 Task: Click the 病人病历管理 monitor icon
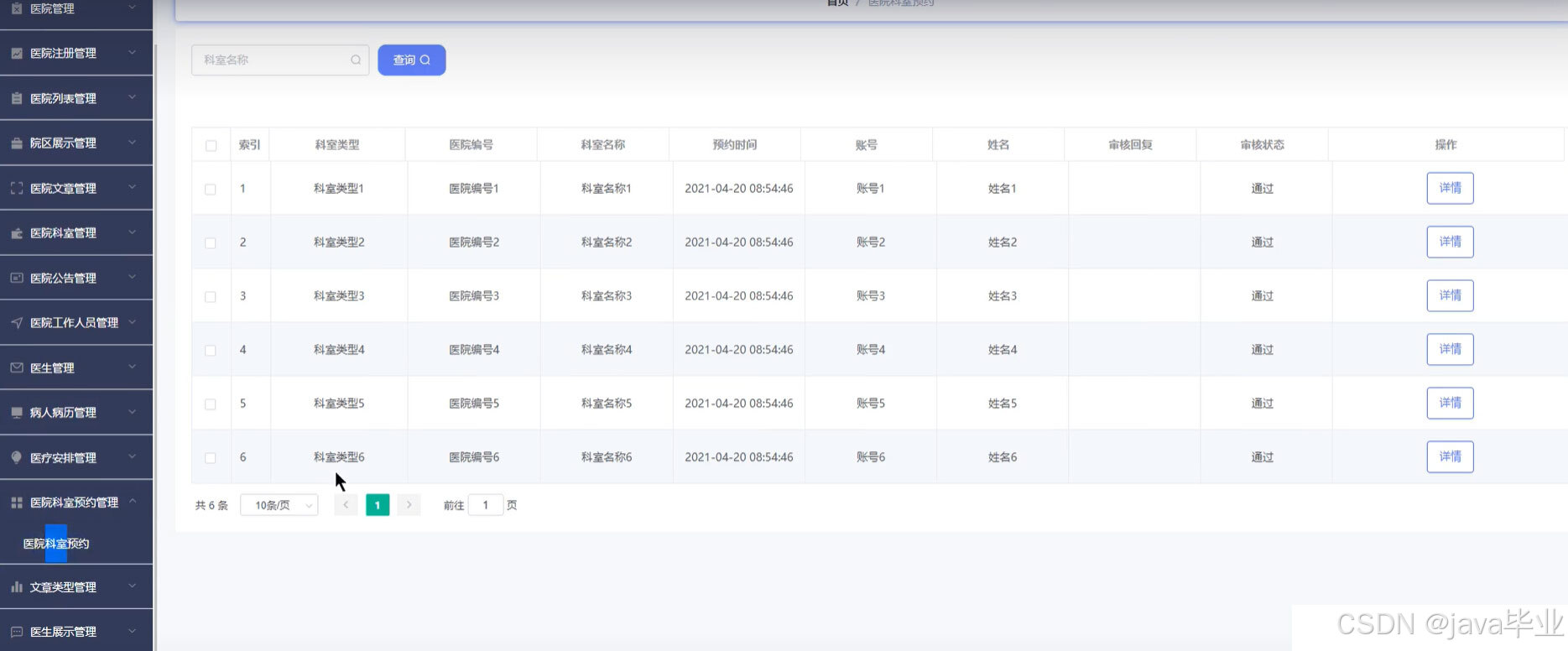pos(17,412)
